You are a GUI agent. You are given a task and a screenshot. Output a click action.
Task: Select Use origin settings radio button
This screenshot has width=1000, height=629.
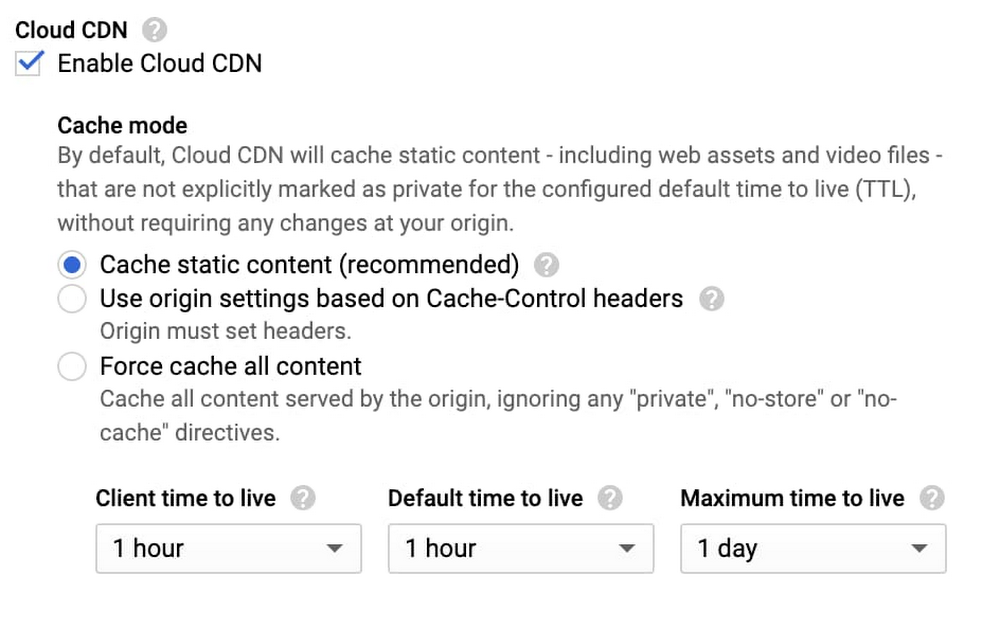(x=72, y=299)
